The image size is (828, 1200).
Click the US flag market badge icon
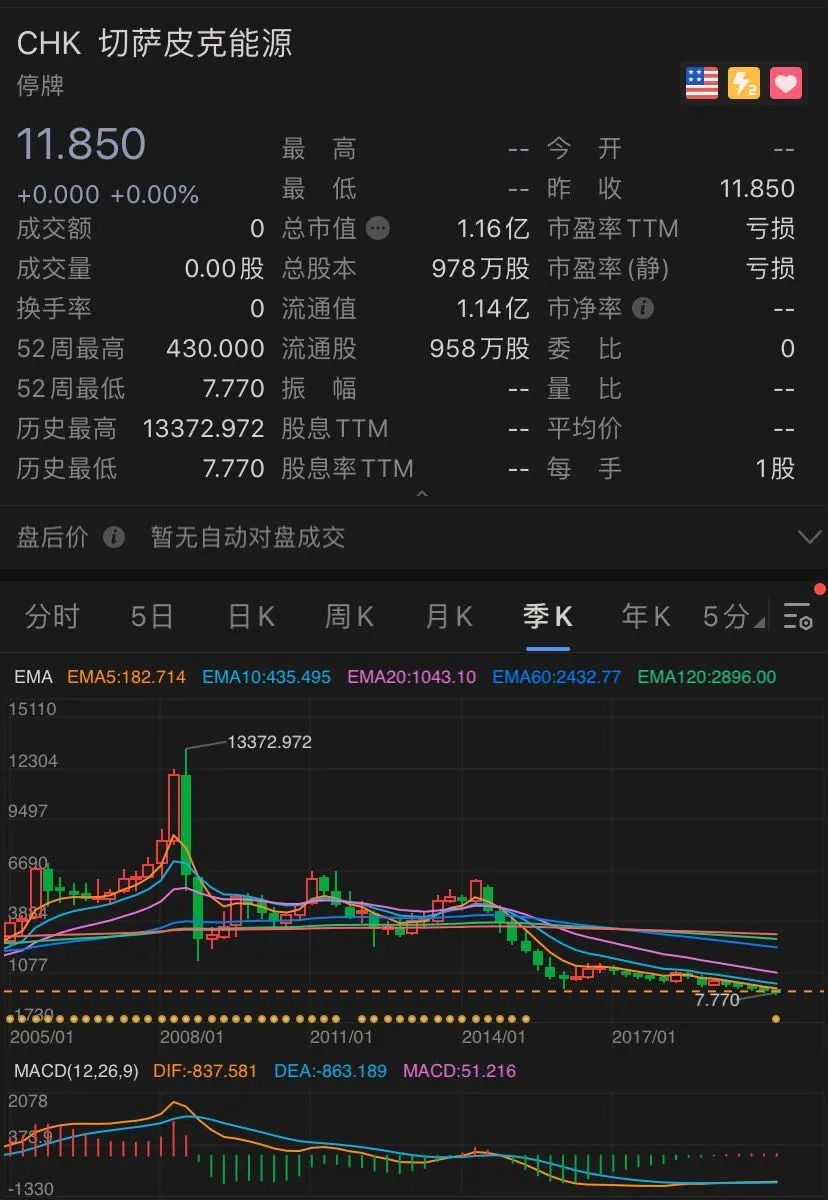[x=700, y=83]
